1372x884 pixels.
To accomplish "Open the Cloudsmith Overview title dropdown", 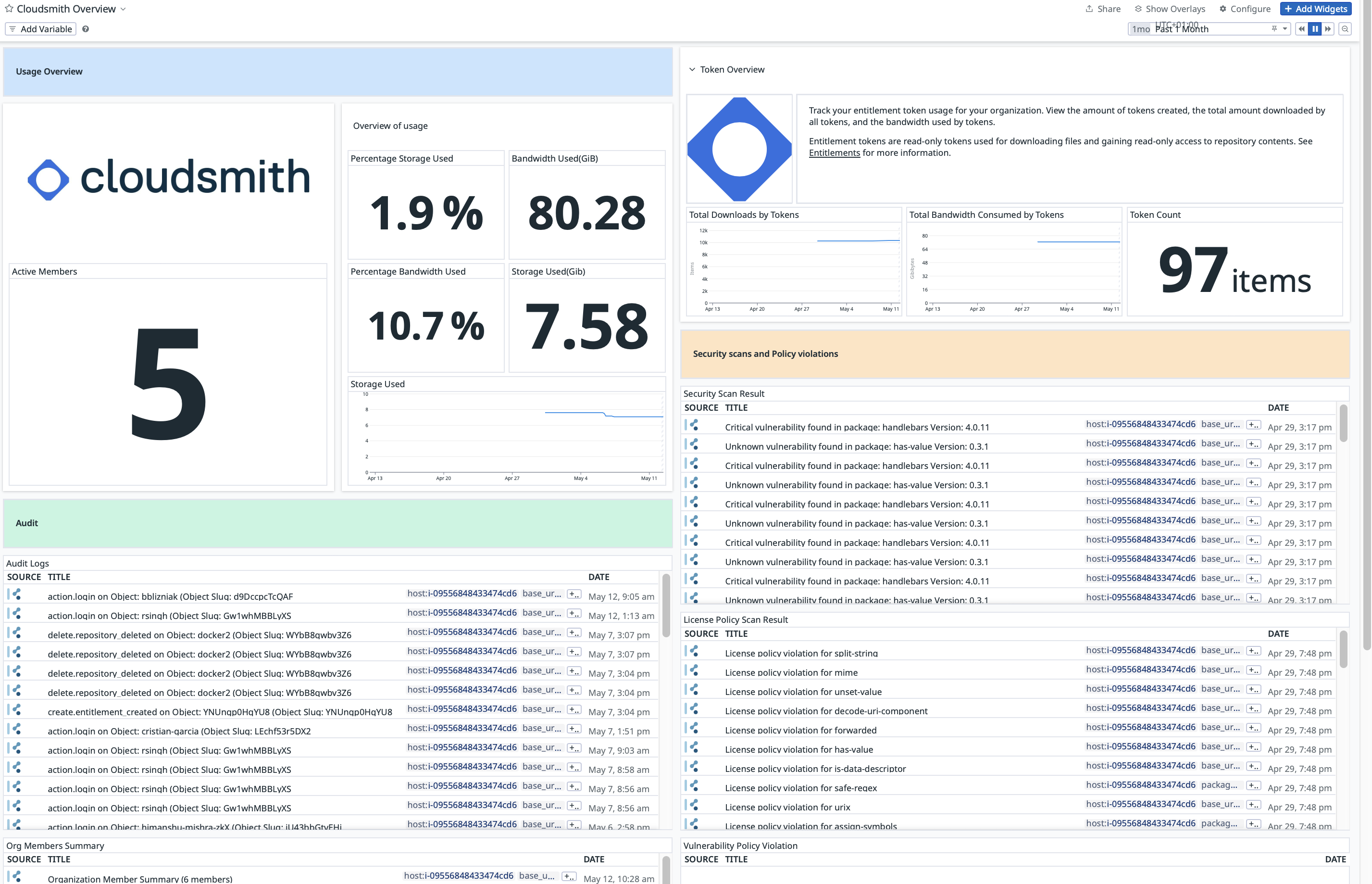I will pos(123,9).
